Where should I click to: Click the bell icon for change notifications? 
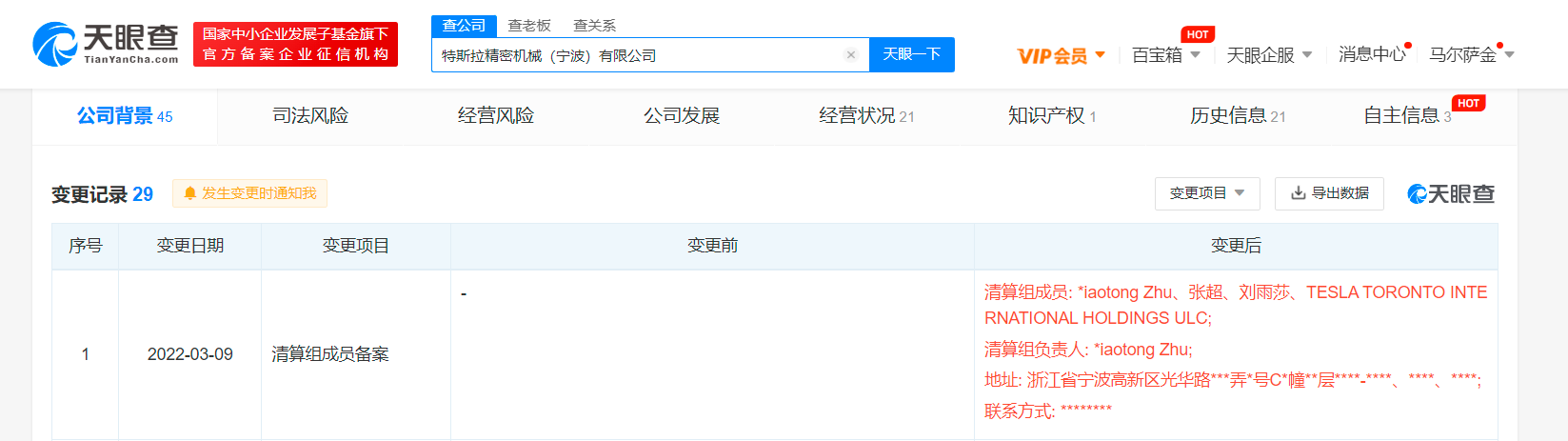tap(189, 193)
